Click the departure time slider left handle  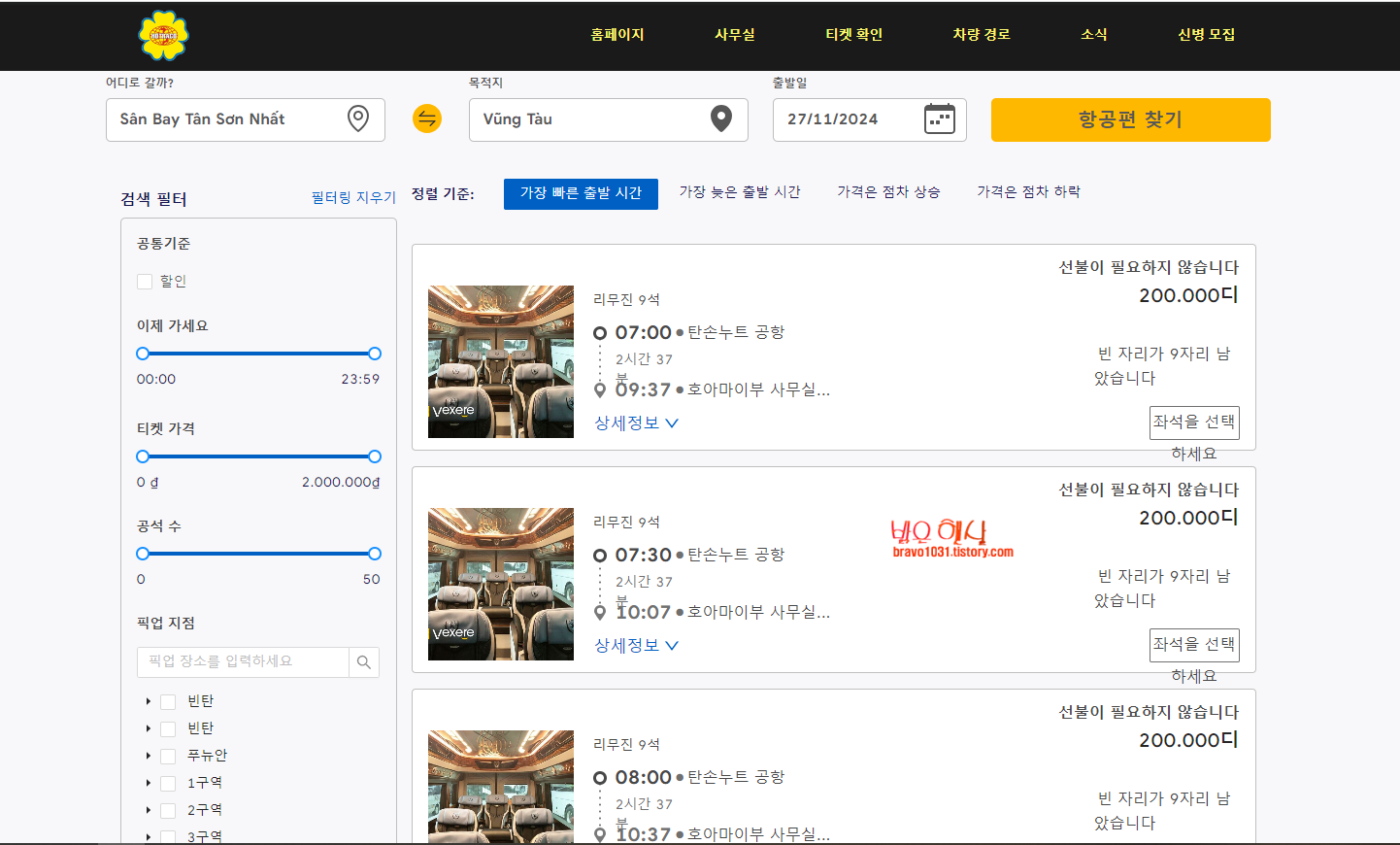[x=143, y=354]
